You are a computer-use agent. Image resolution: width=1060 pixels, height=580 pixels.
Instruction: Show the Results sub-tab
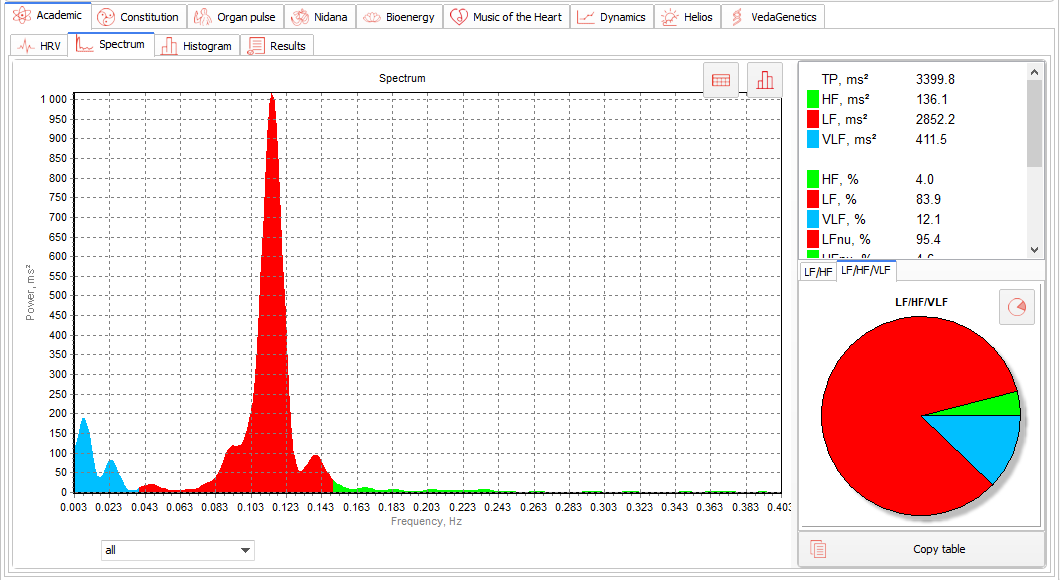click(277, 46)
